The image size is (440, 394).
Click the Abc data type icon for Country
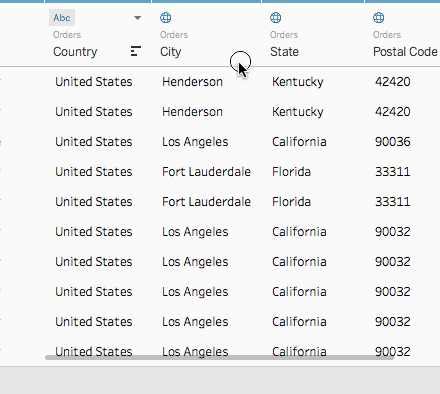(x=62, y=18)
